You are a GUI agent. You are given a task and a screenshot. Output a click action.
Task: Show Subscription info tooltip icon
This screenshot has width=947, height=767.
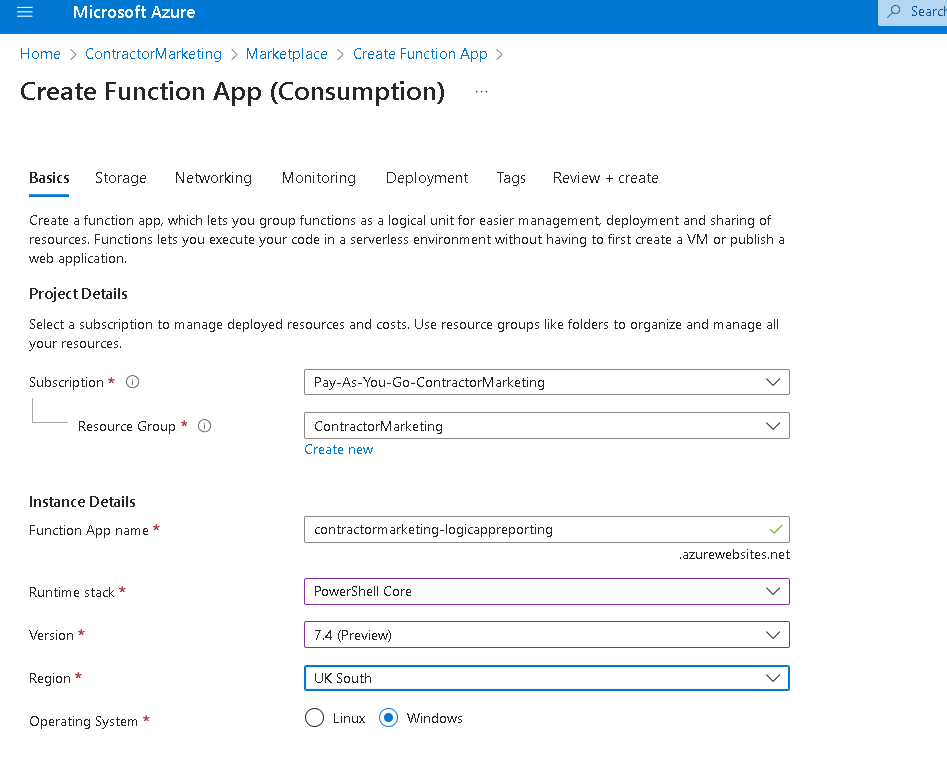coord(132,382)
